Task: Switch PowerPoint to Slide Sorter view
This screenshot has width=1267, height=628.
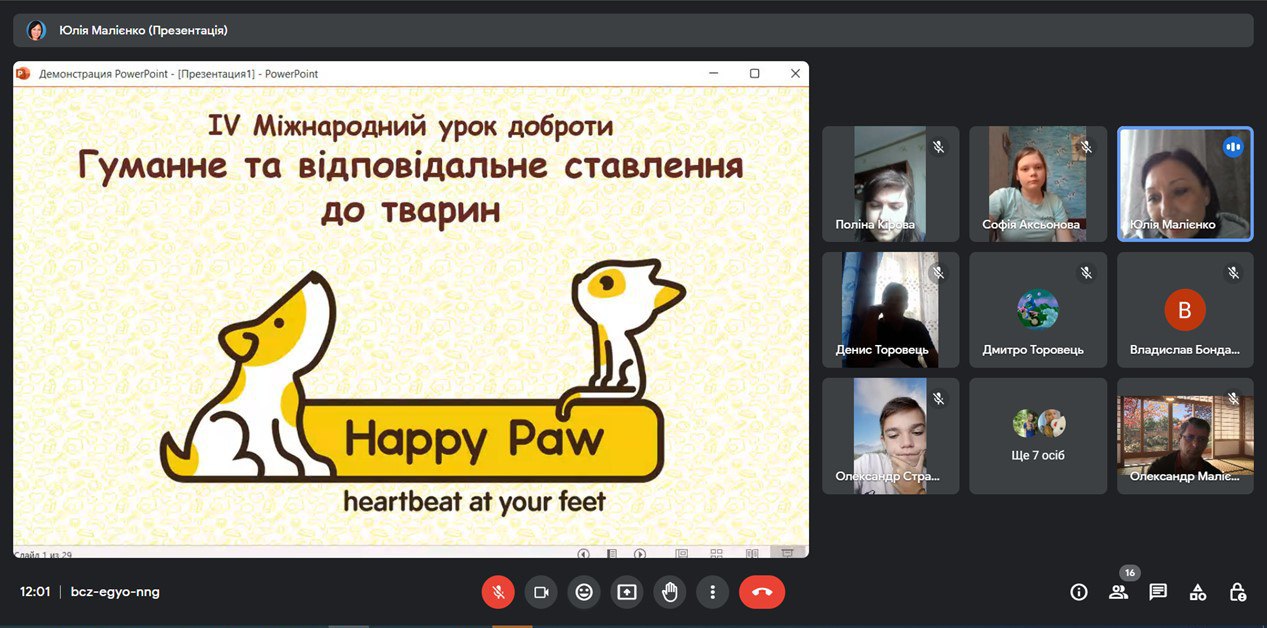Action: 716,553
